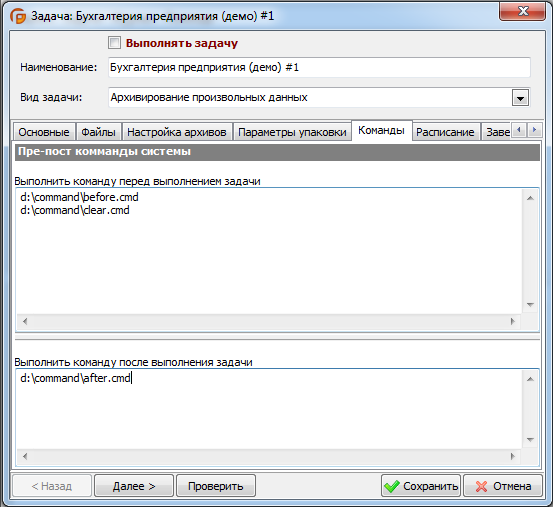553x507 pixels.
Task: Click left arrow of post-task horizontal scrollbar
Action: [x=25, y=456]
